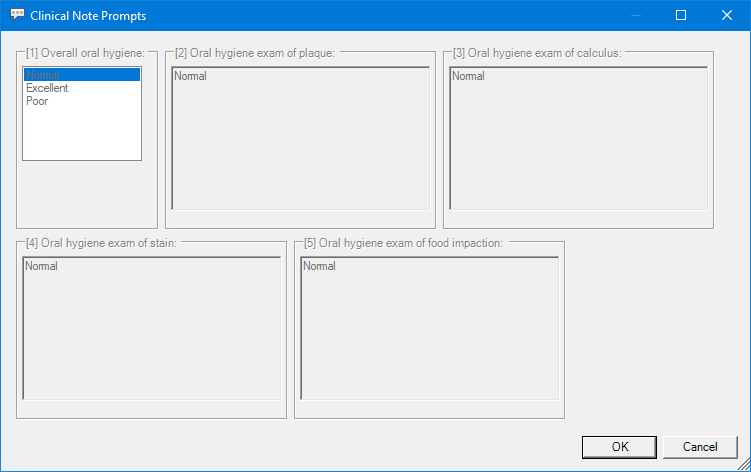Screen dimensions: 751x472
Task: Click the '[5] Oral hygiene exam of food impaction' label
Action: (x=403, y=243)
